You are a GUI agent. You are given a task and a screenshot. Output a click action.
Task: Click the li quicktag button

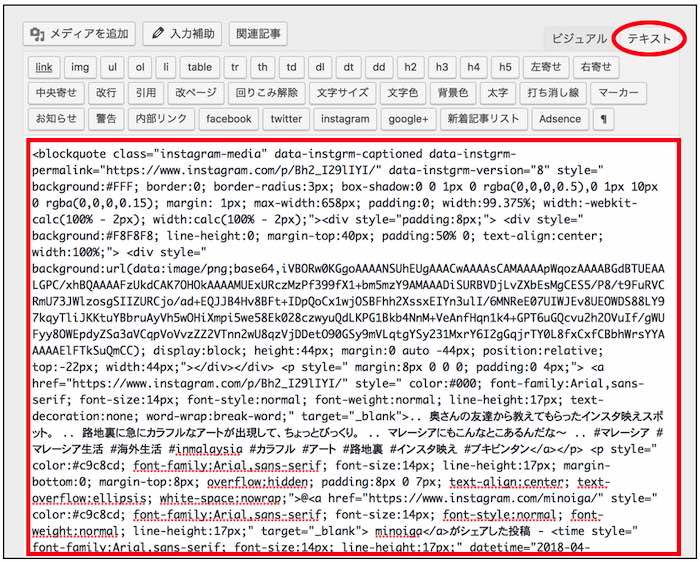pyautogui.click(x=166, y=67)
